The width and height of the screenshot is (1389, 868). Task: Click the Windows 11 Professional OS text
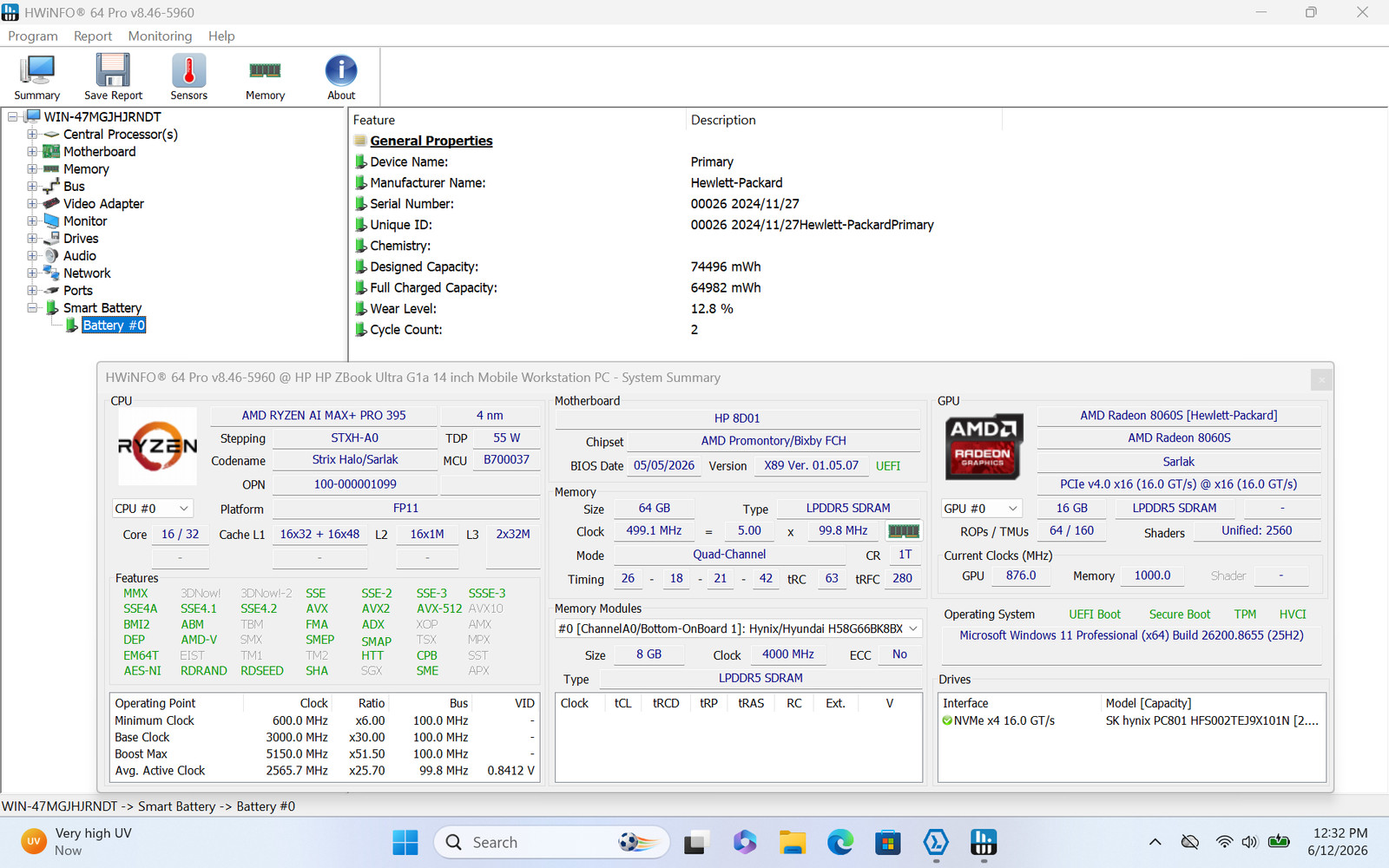pos(1131,635)
